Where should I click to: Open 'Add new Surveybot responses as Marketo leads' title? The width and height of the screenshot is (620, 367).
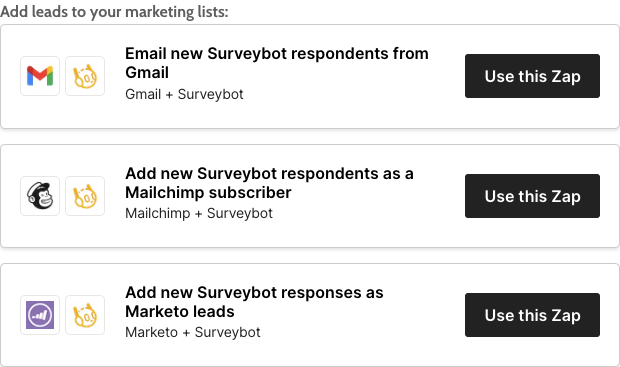tap(254, 302)
